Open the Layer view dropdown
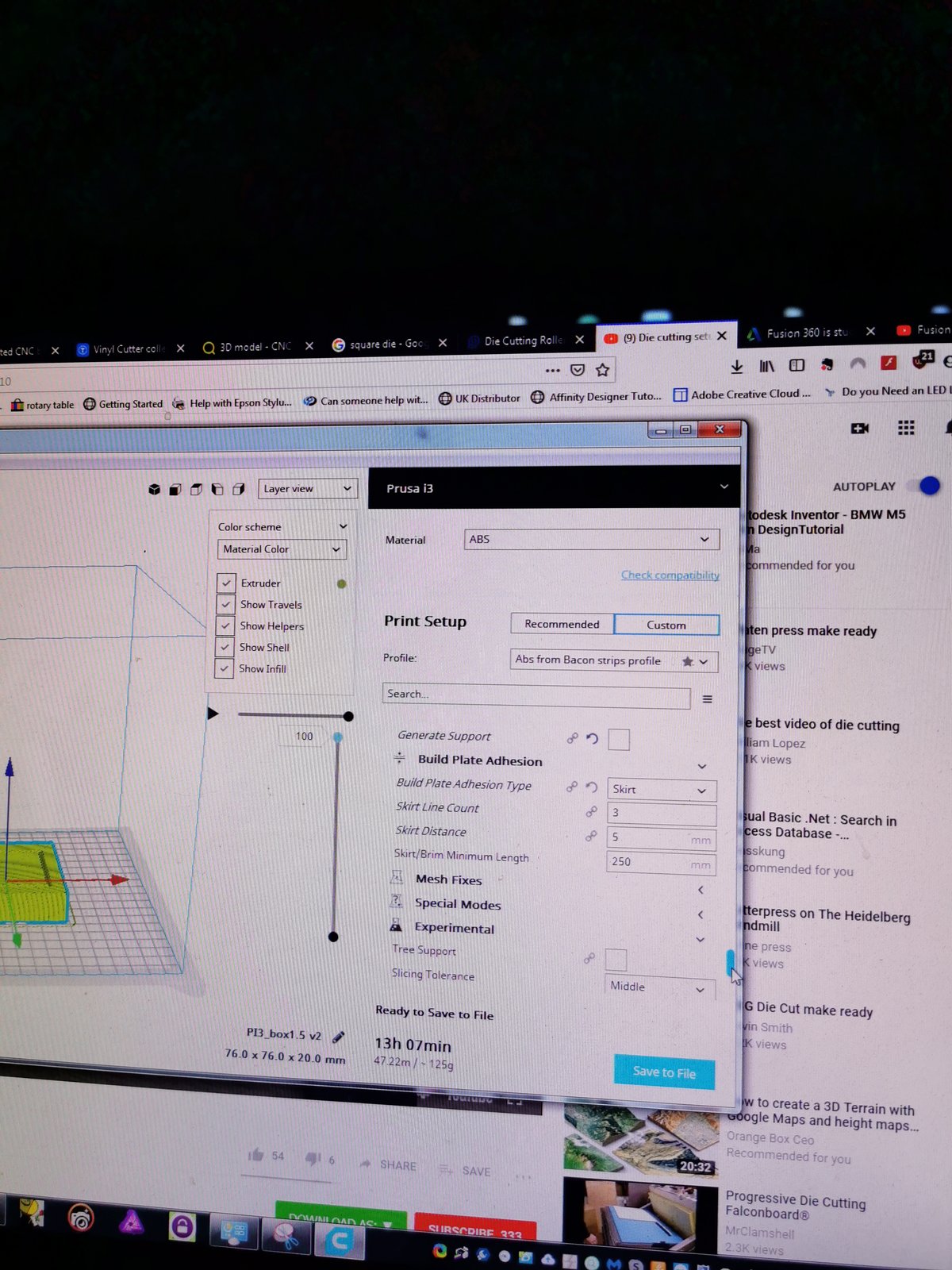This screenshot has height=1270, width=952. [308, 489]
